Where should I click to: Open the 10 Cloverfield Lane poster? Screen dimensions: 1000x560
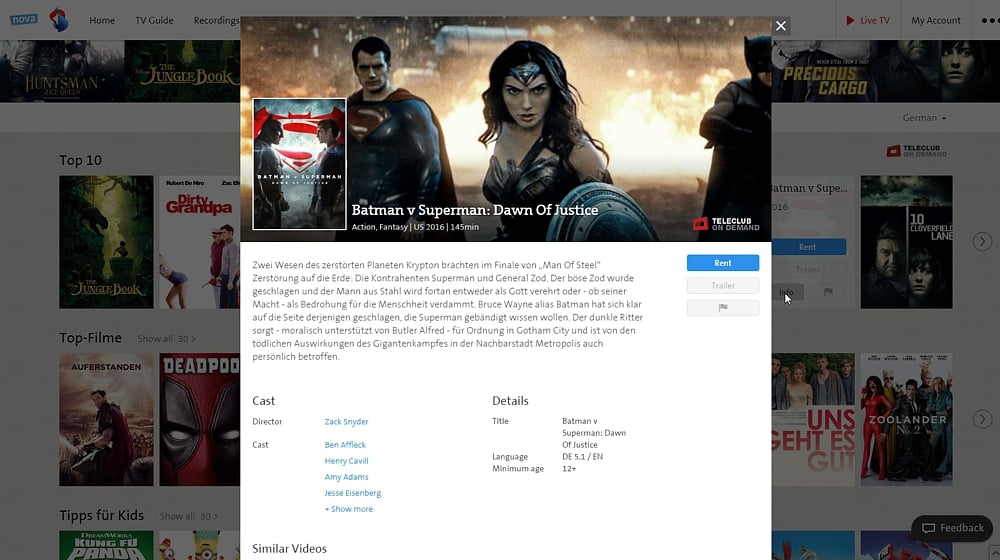pos(906,242)
